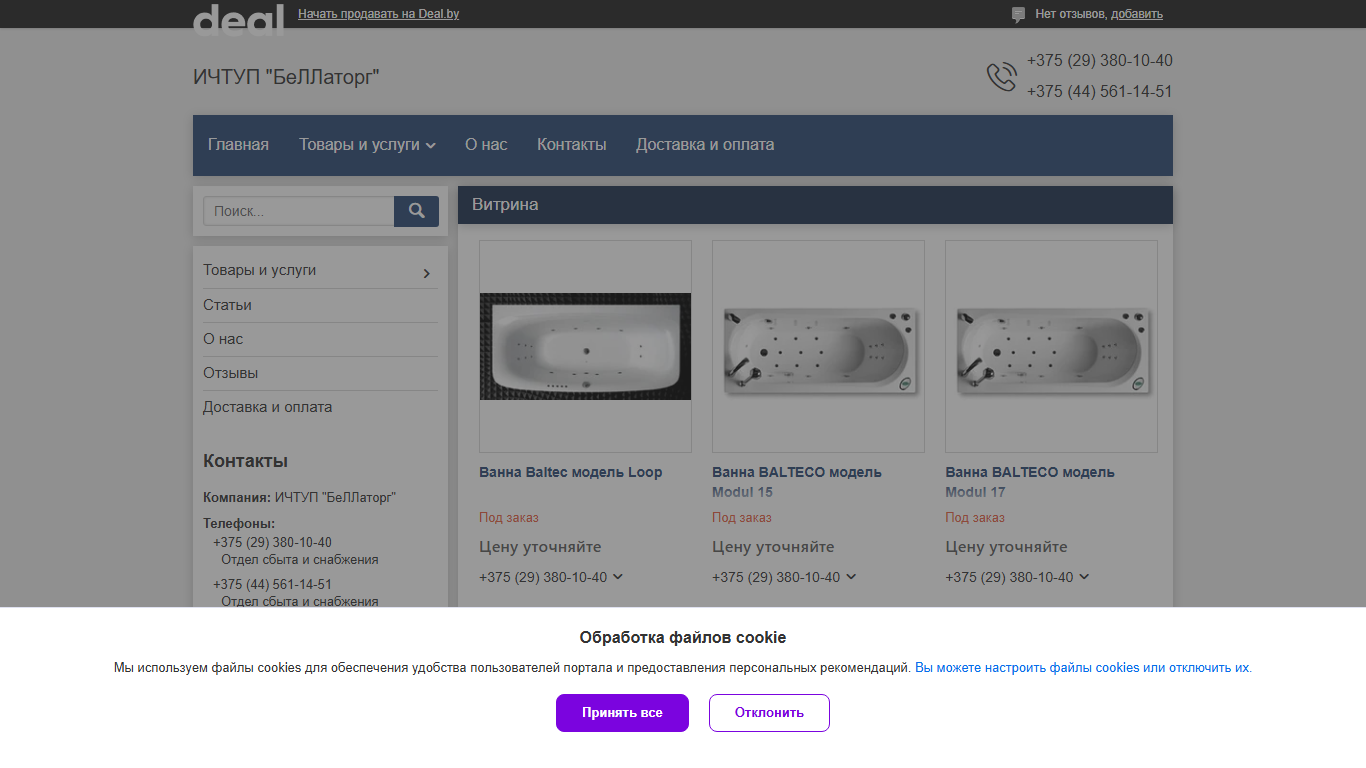Open Отзывы in the sidebar
Viewport: 1366px width, 768px height.
pyautogui.click(x=230, y=373)
